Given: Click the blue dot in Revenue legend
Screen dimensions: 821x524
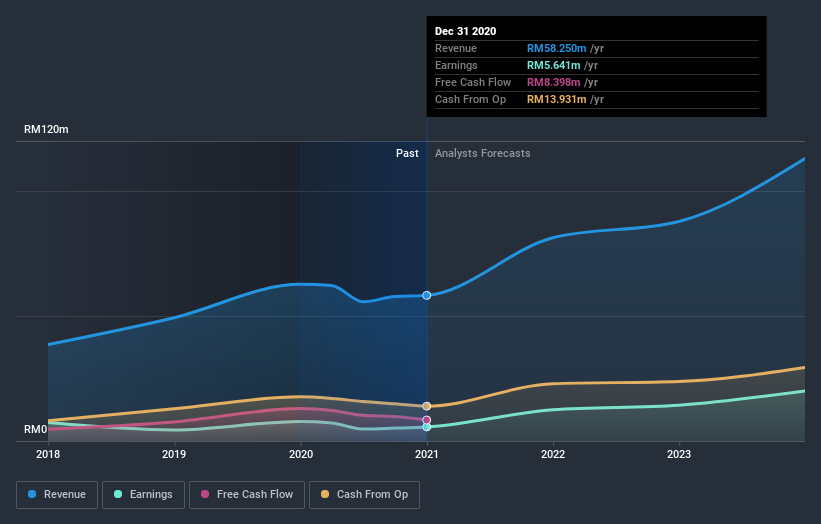Looking at the screenshot, I should 32,494.
